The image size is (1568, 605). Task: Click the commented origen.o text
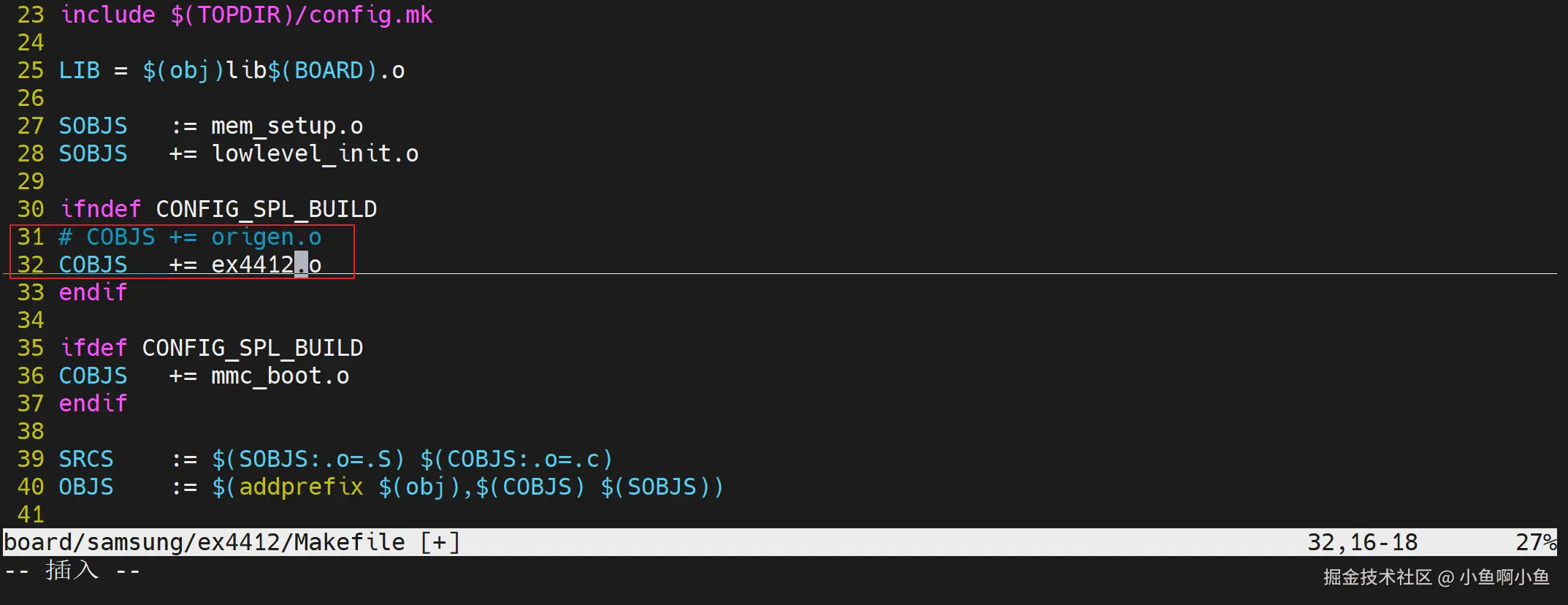coord(266,237)
